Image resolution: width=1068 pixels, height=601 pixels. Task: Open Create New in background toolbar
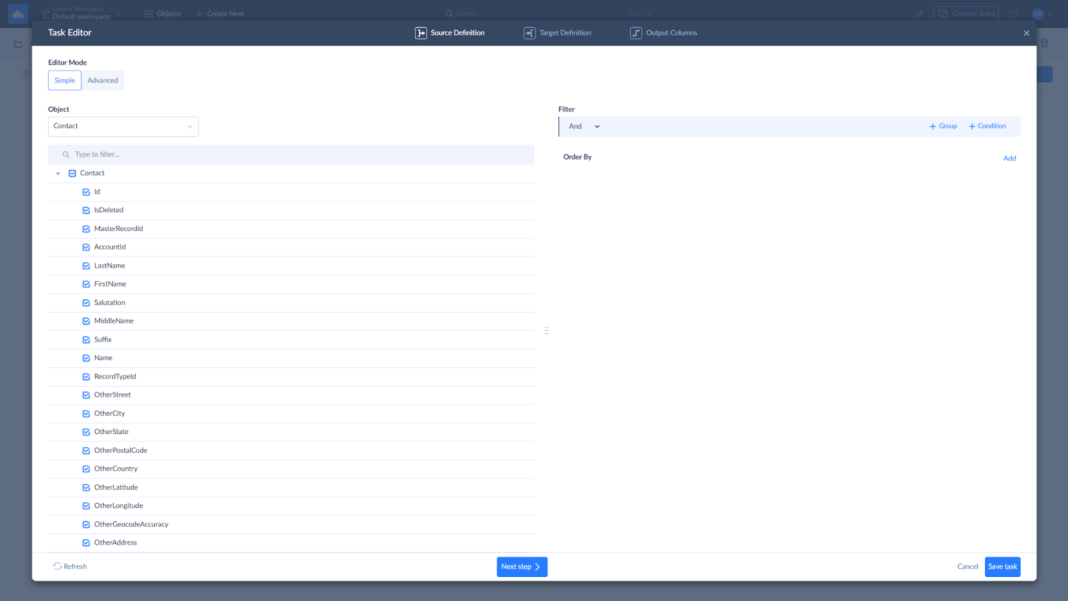220,14
